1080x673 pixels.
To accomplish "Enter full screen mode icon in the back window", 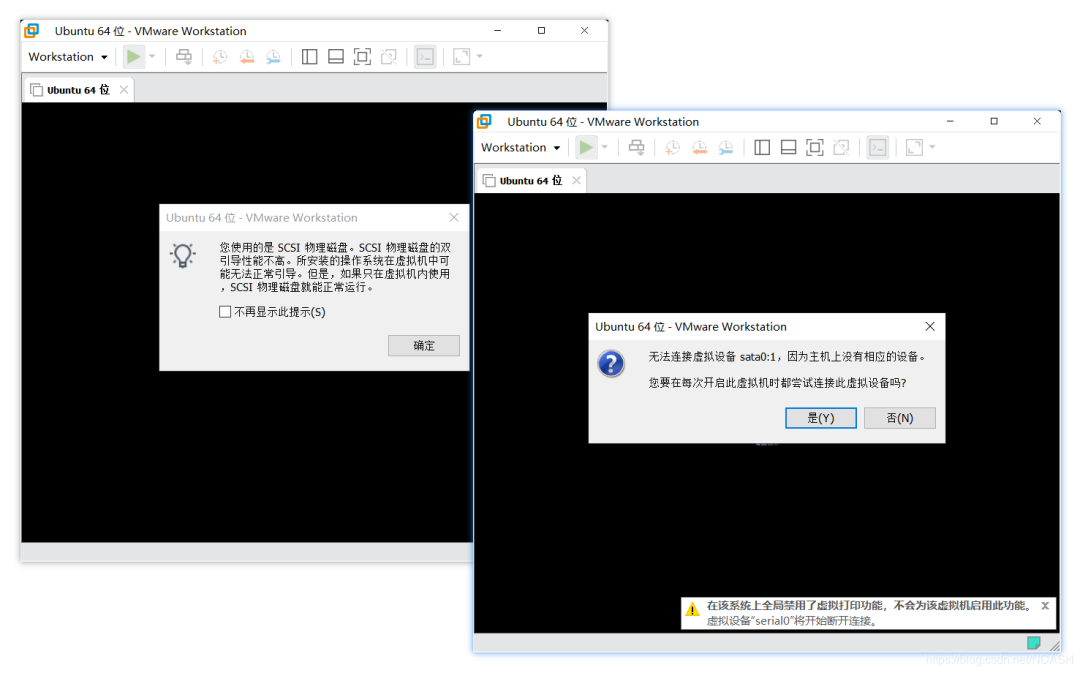I will (362, 56).
